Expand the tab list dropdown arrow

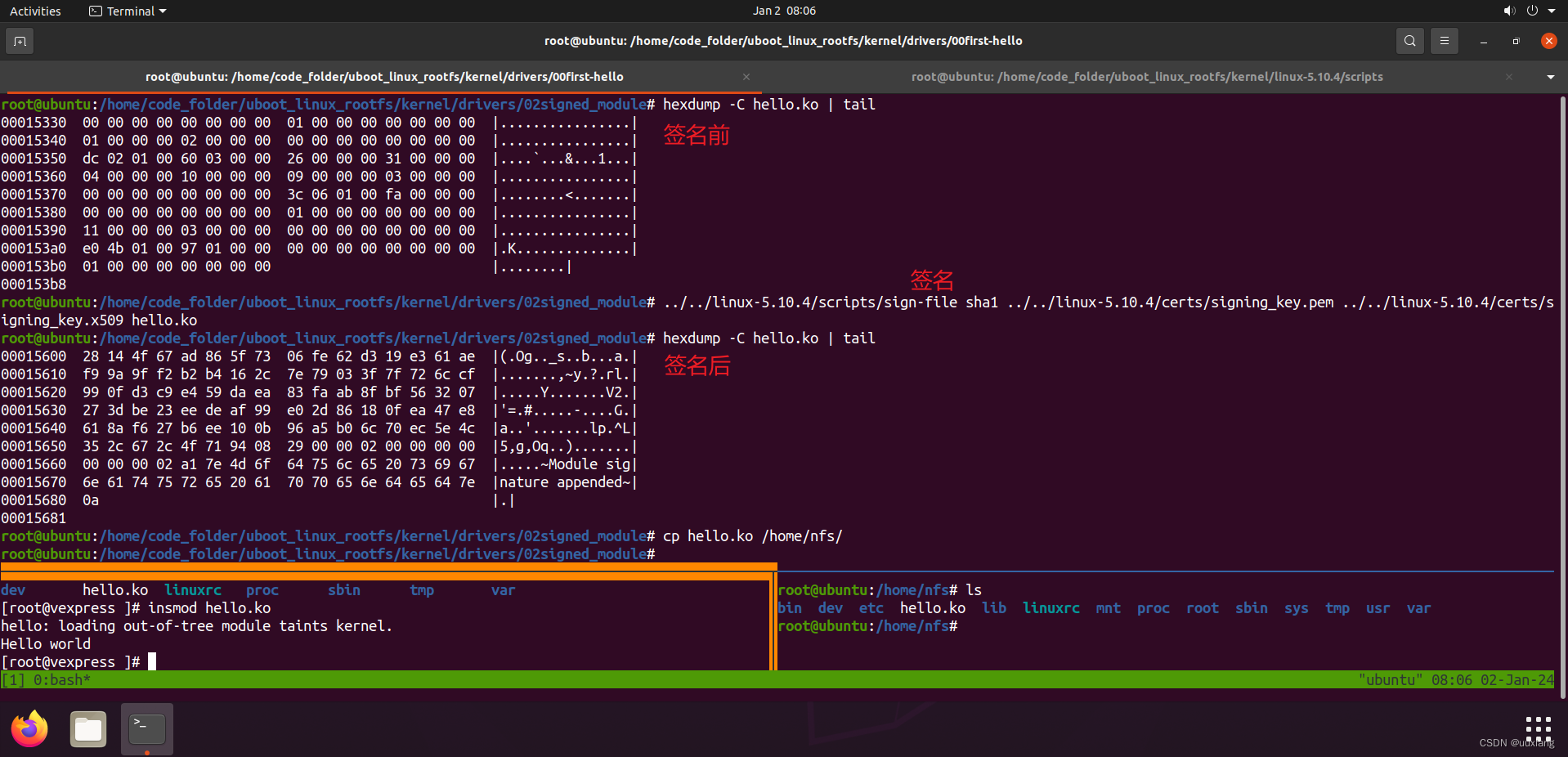(x=1551, y=77)
